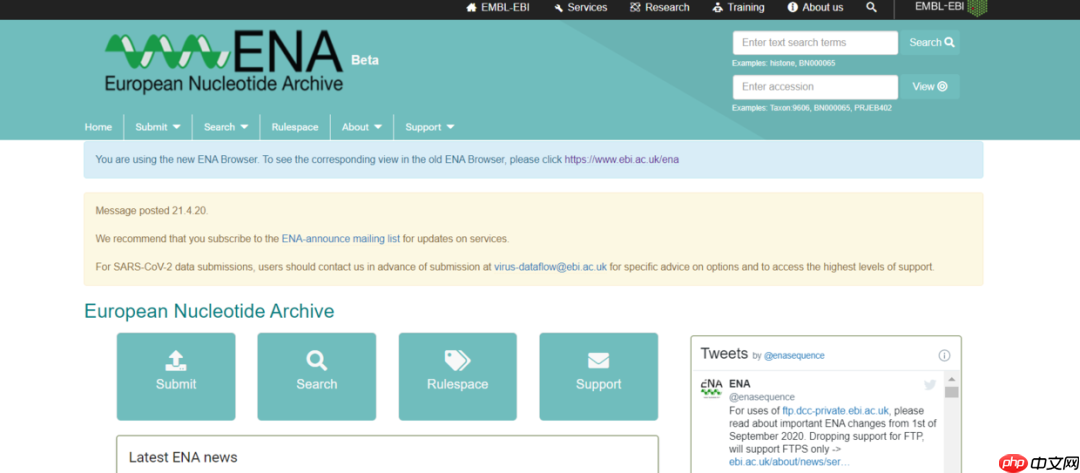Expand the Submit dropdown menu
This screenshot has width=1080, height=473.
[x=158, y=127]
